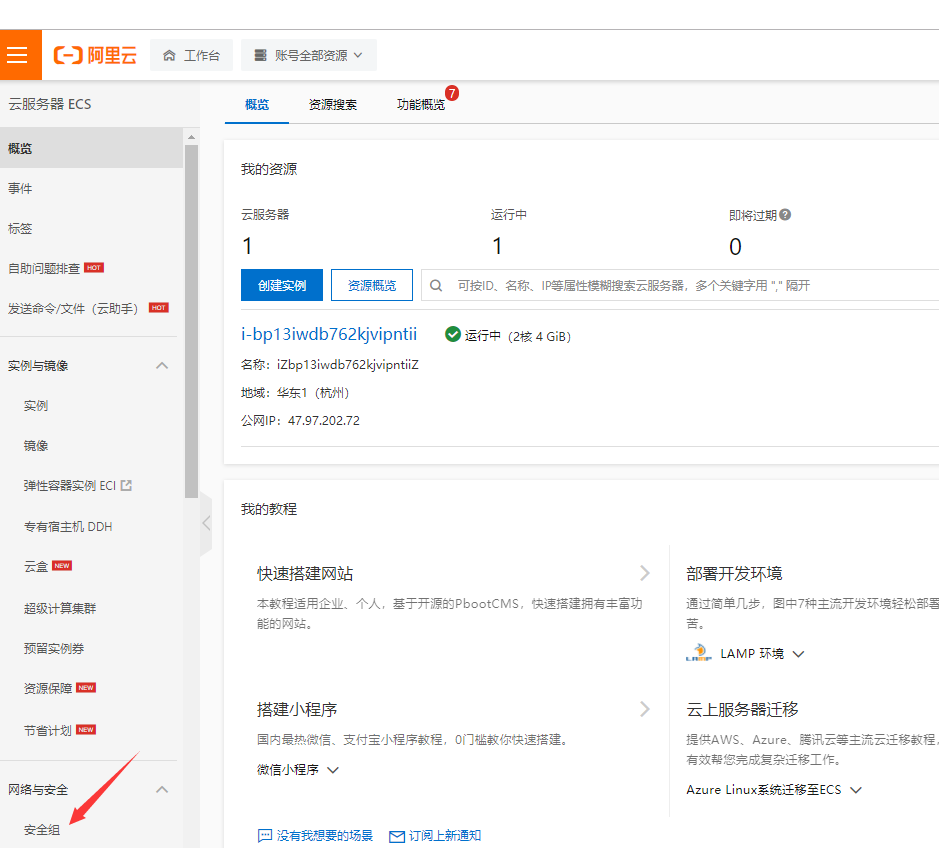939x848 pixels.
Task: Click the 云上服务器迁移 tutorial title
Action: 743,710
